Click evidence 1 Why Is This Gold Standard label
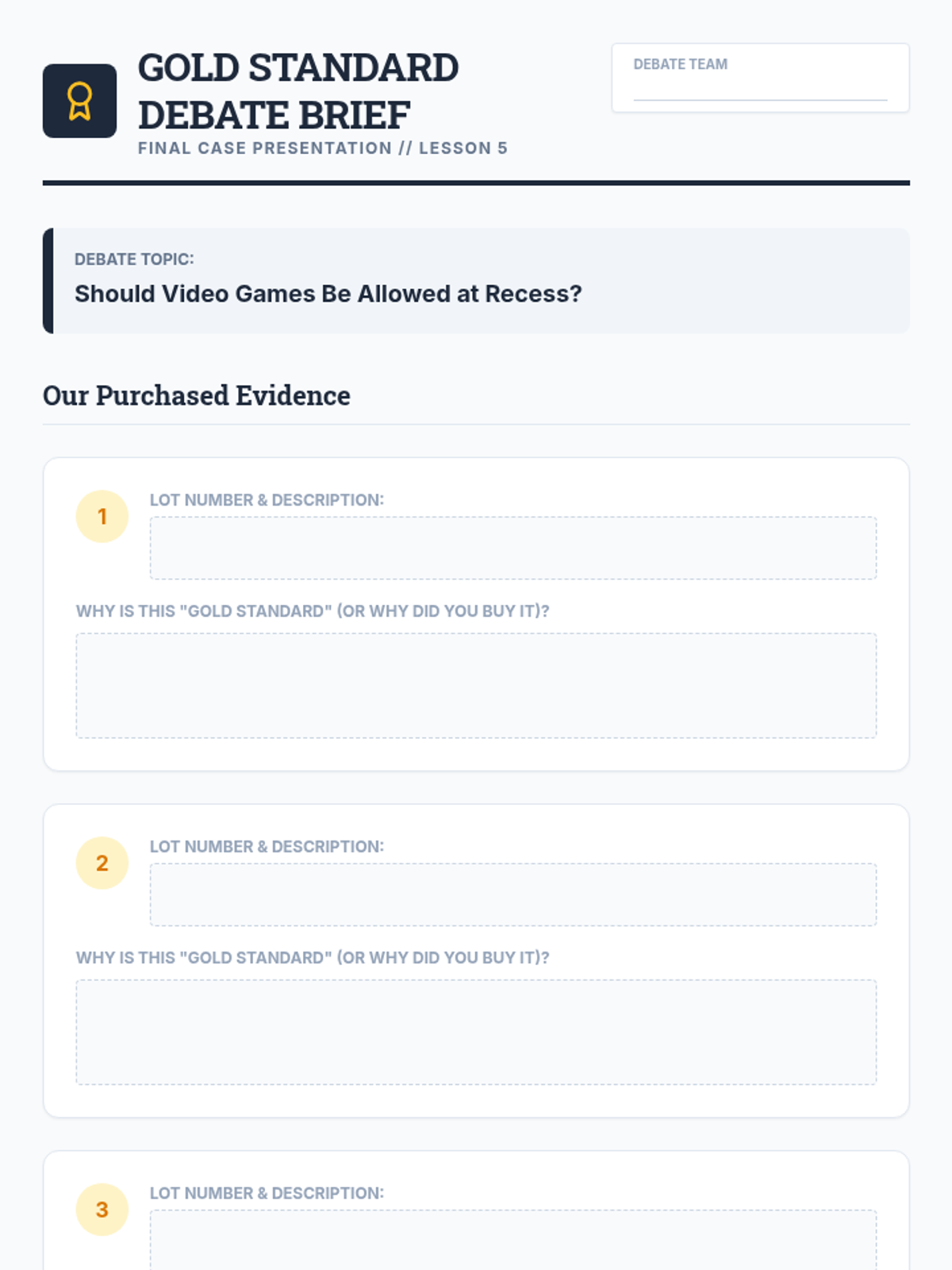 click(x=313, y=611)
